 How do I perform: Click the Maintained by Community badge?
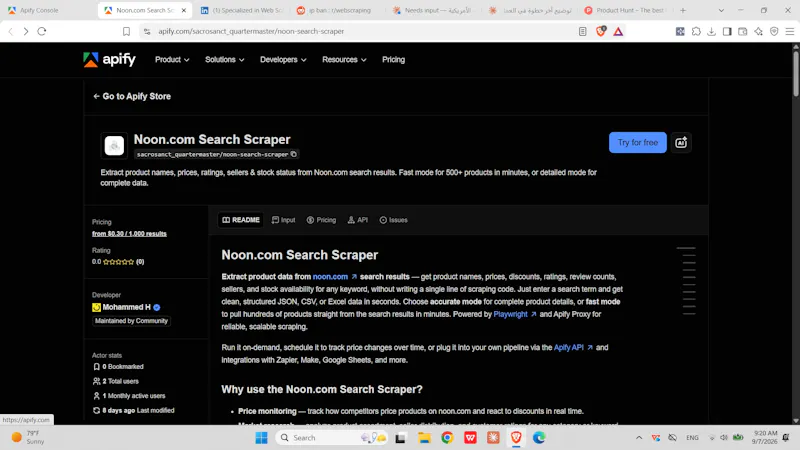point(131,321)
